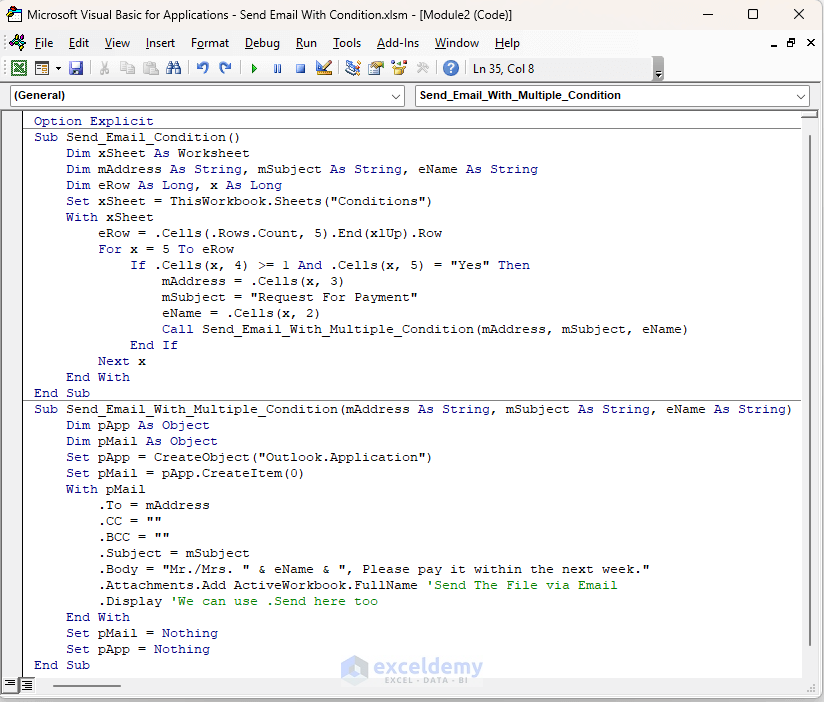Click the 'Next x' line
Image resolution: width=824 pixels, height=702 pixels.
click(122, 362)
